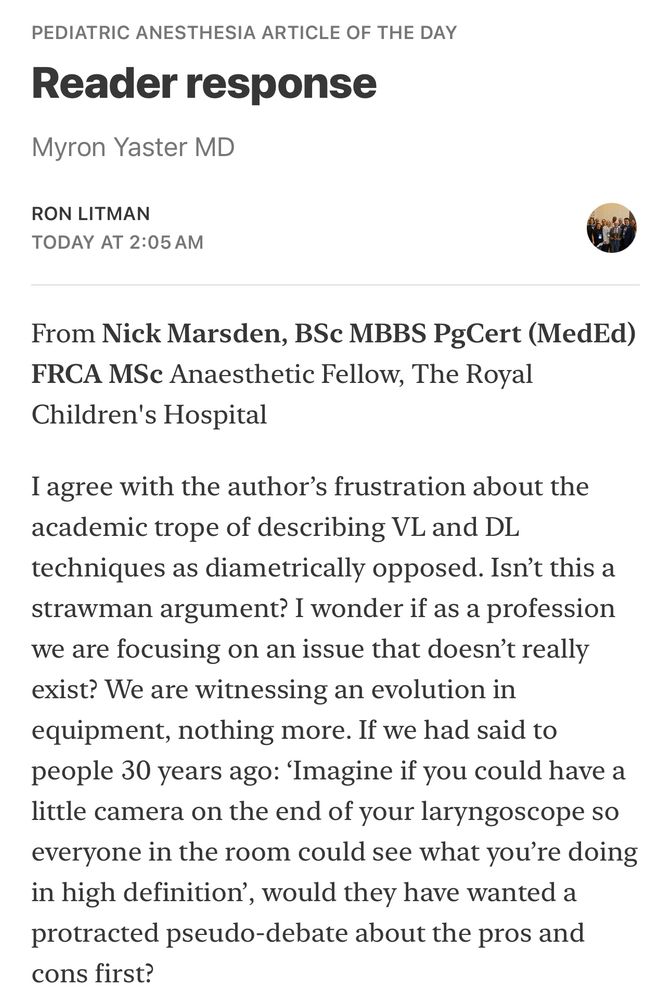The height and width of the screenshot is (1000, 671).
Task: Tap the Children's Hospital line
Action: (149, 415)
